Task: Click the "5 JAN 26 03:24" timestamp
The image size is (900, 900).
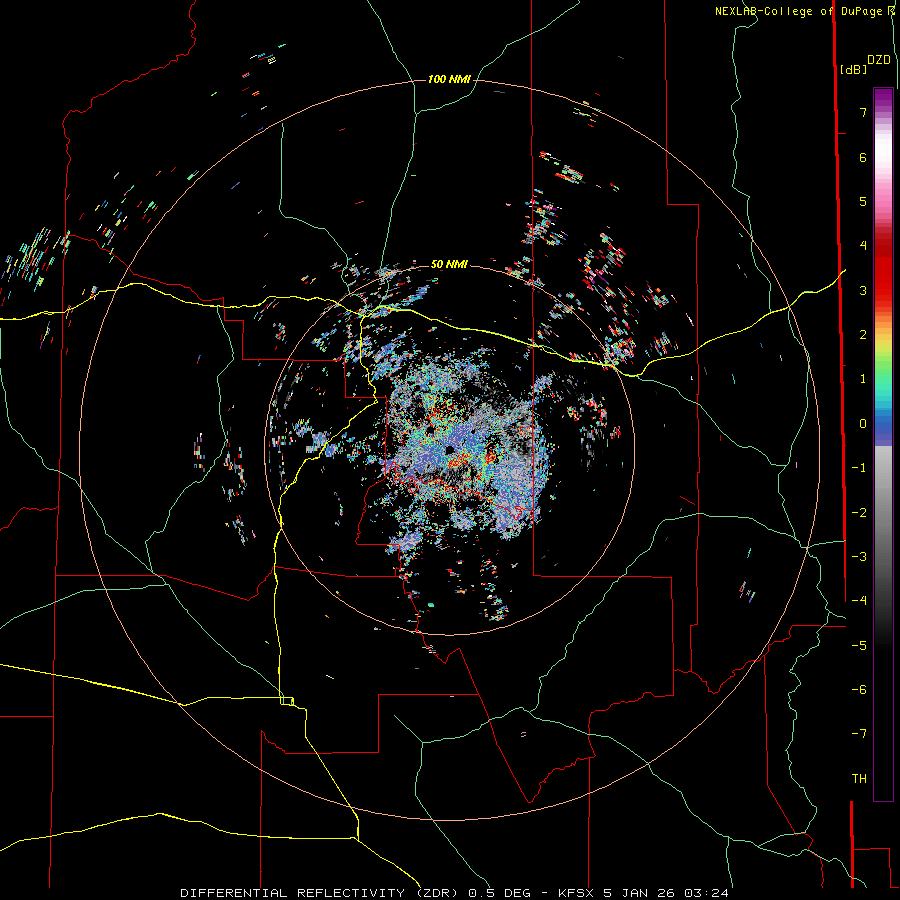Action: click(666, 893)
